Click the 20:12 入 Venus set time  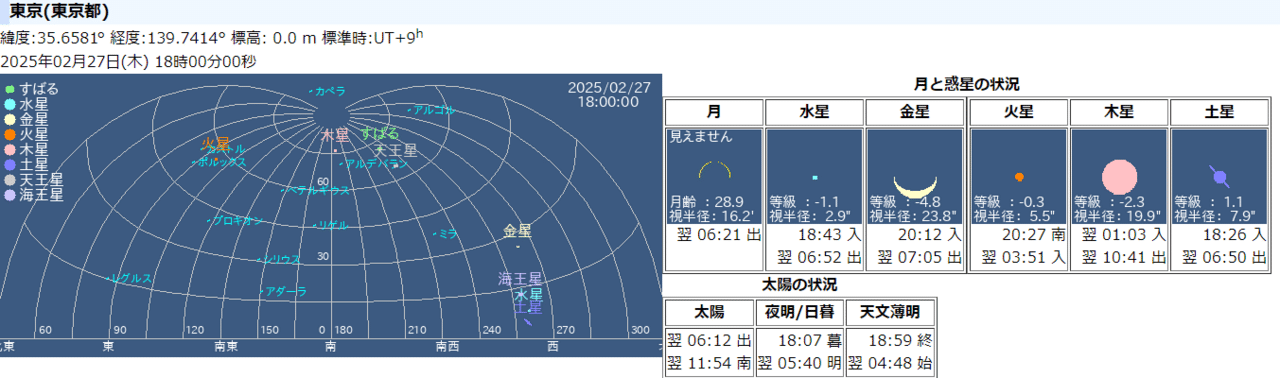[x=932, y=235]
